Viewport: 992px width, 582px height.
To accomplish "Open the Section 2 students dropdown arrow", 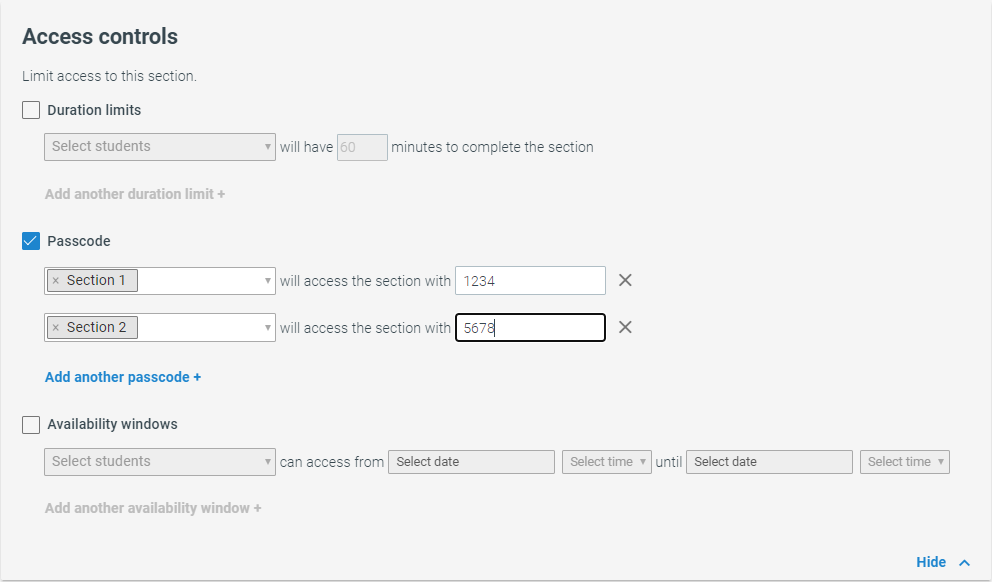I will pos(268,328).
